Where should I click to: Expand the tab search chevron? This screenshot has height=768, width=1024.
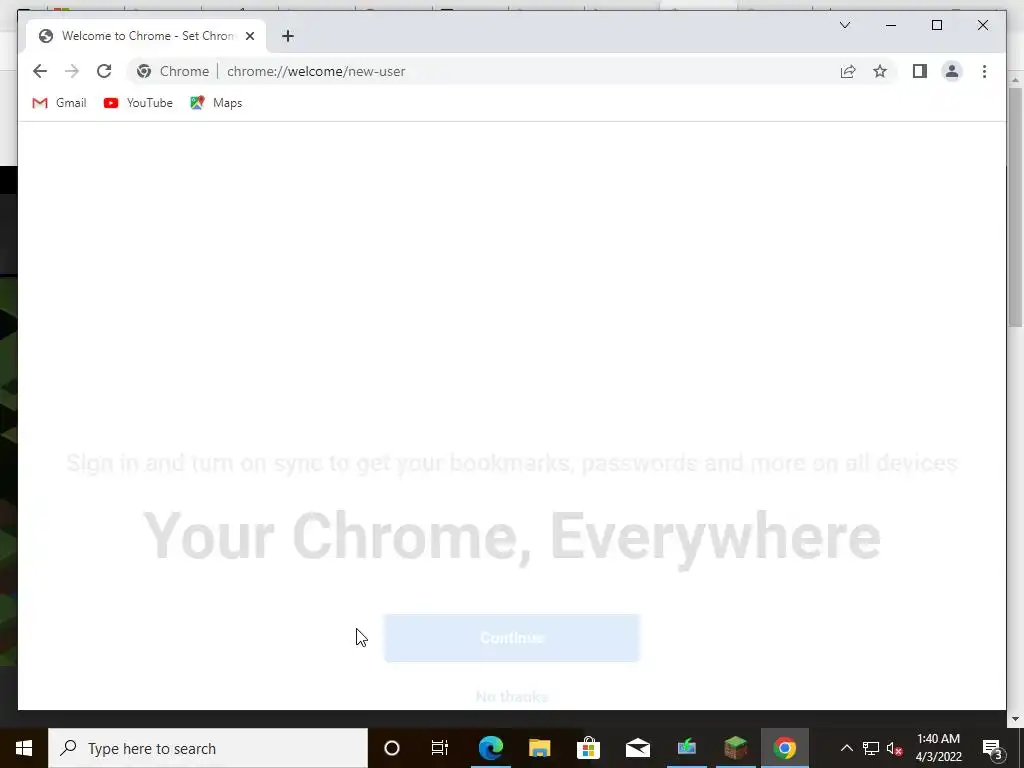click(x=844, y=25)
